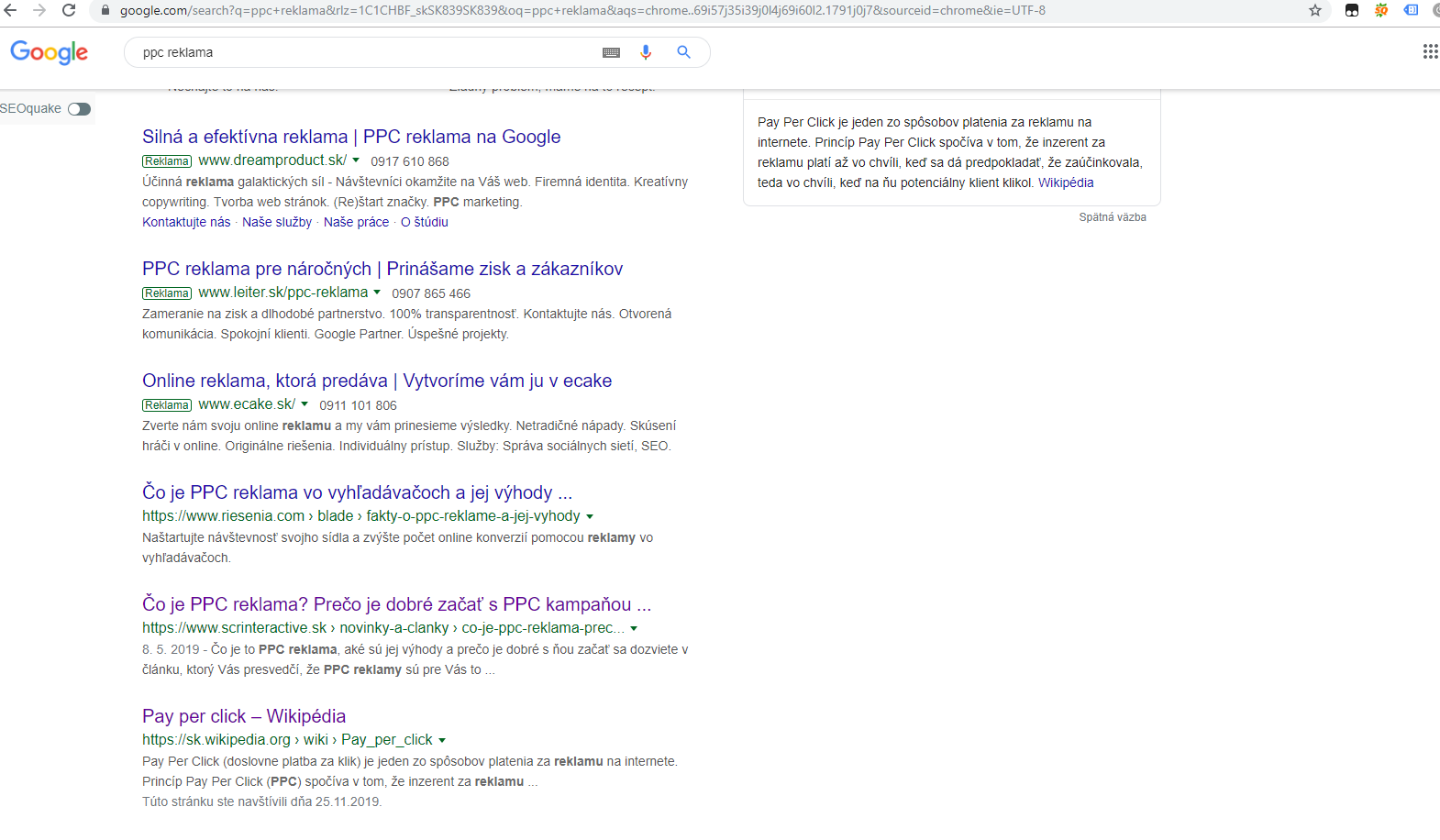Follow 'O štúdiu' sitelink
Viewport: 1440px width, 840px height.
tap(425, 222)
